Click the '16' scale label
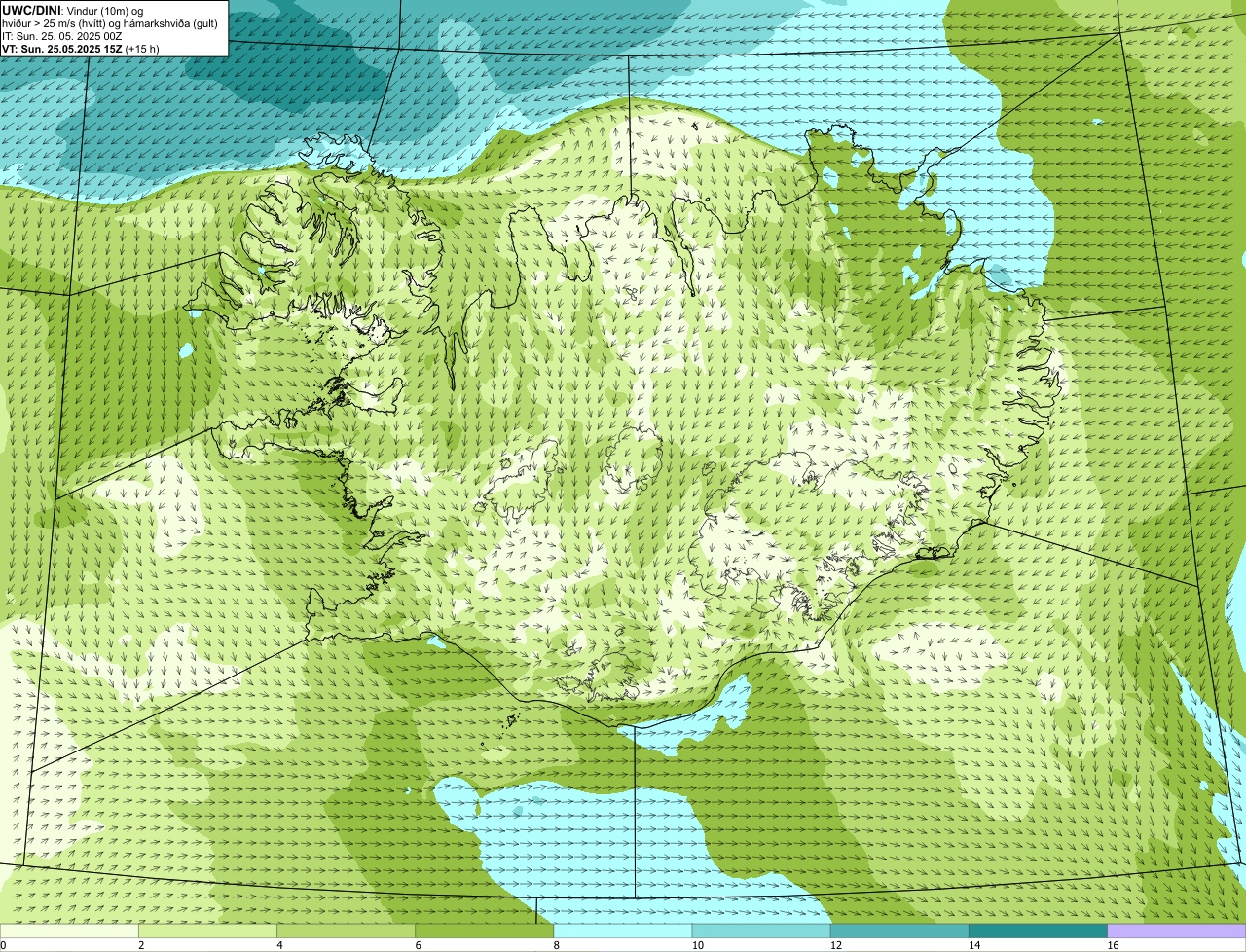This screenshot has height=952, width=1246. point(1112,945)
